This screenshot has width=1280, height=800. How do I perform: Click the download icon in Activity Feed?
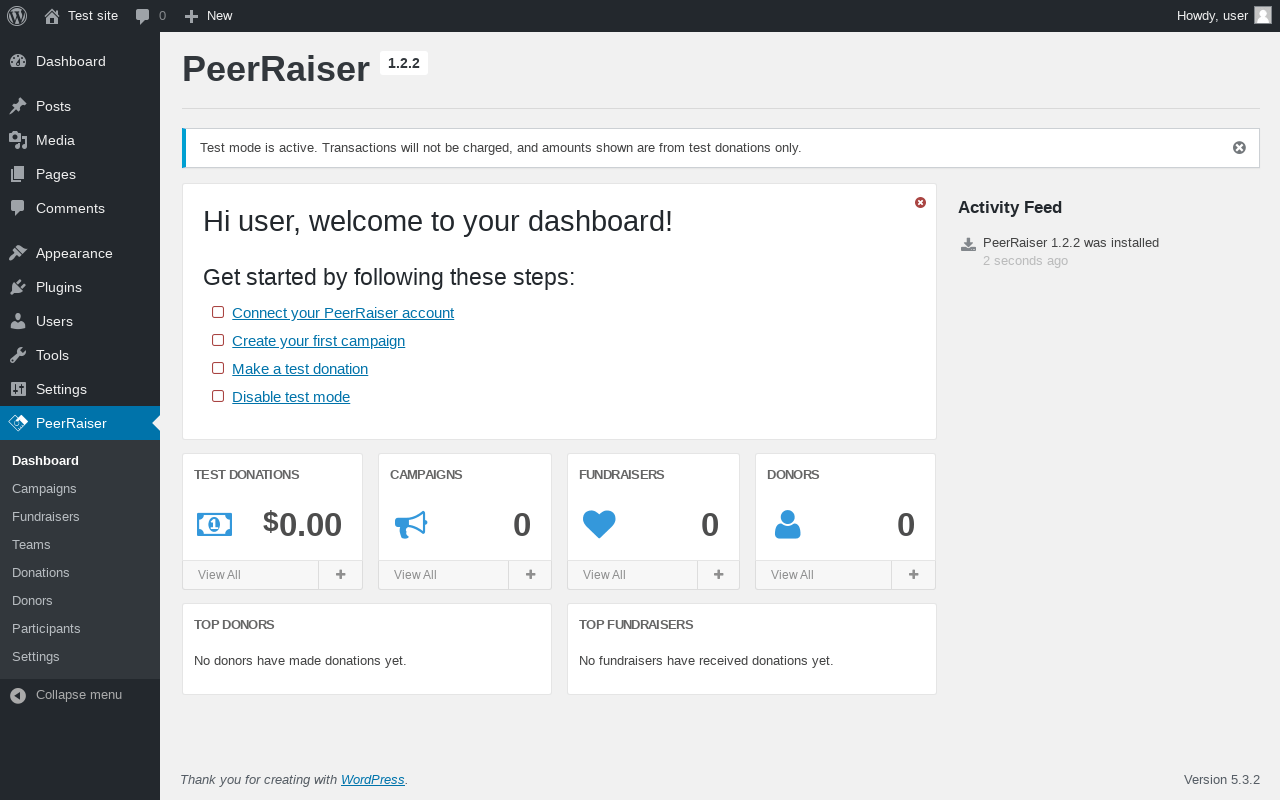[968, 244]
